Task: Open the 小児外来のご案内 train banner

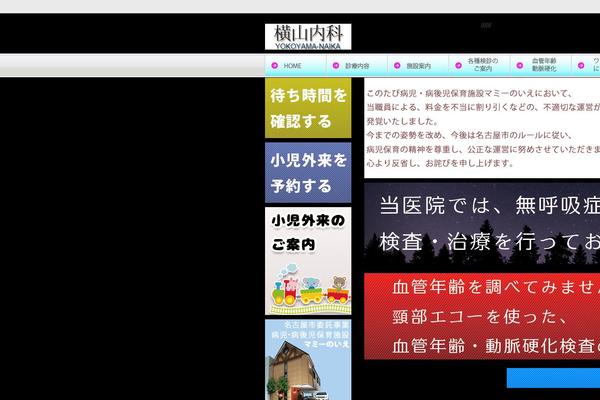Action: [x=308, y=261]
